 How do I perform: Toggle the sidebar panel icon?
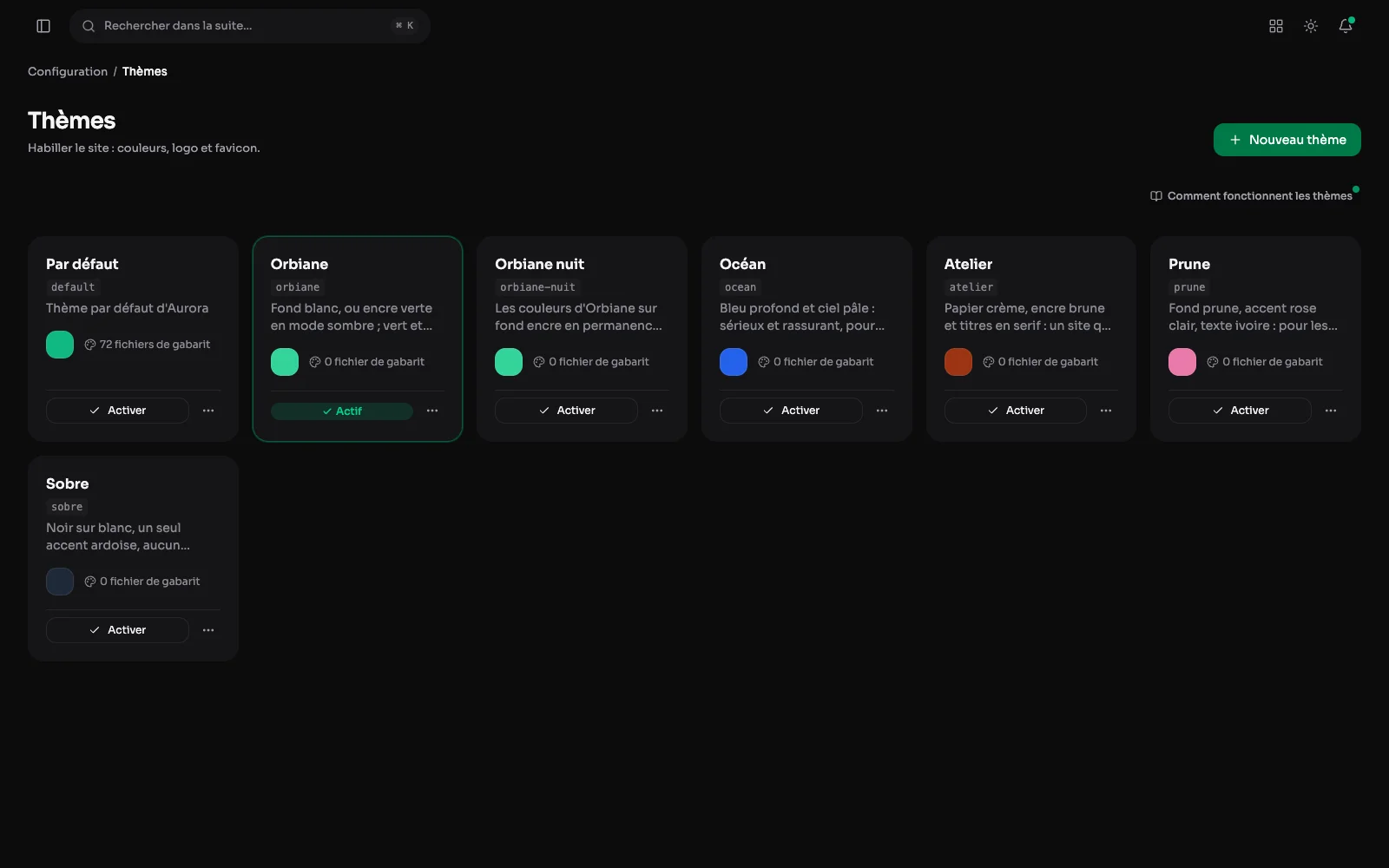point(43,26)
